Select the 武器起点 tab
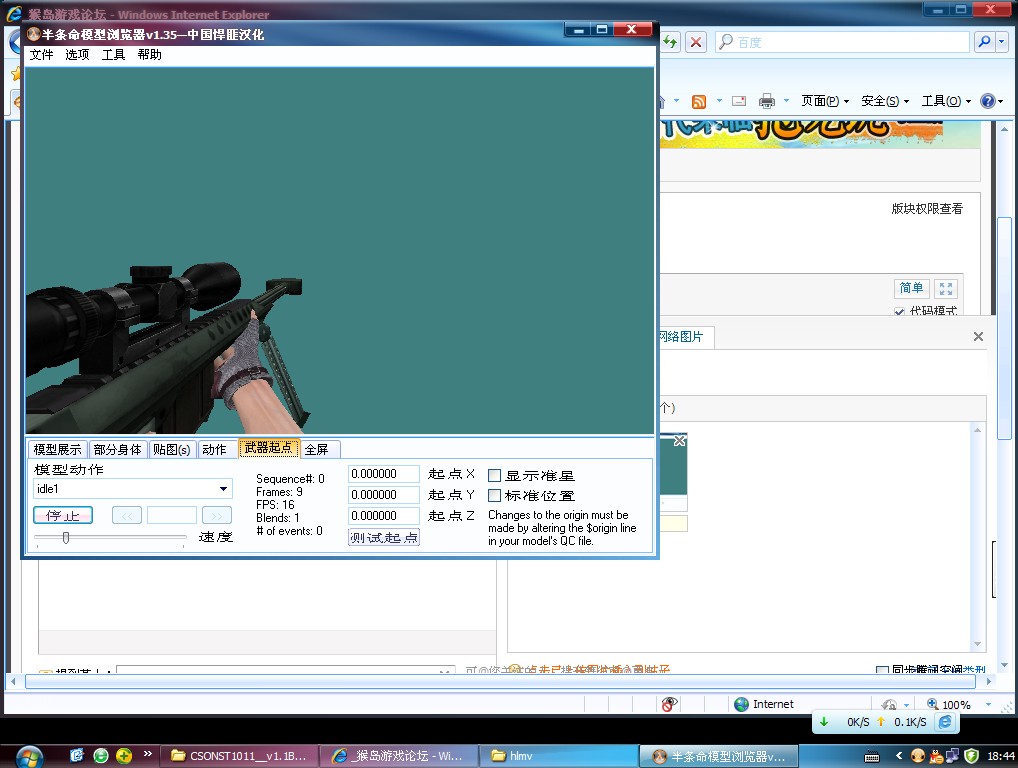Image resolution: width=1018 pixels, height=768 pixels. pyautogui.click(x=268, y=448)
